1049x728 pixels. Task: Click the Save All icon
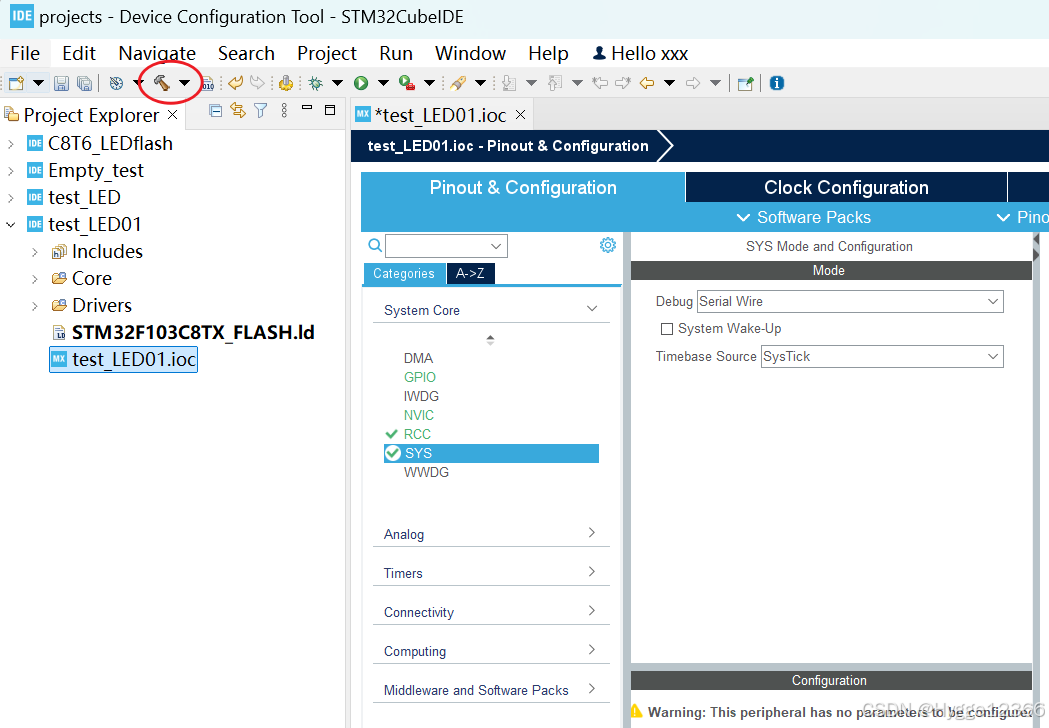click(84, 83)
